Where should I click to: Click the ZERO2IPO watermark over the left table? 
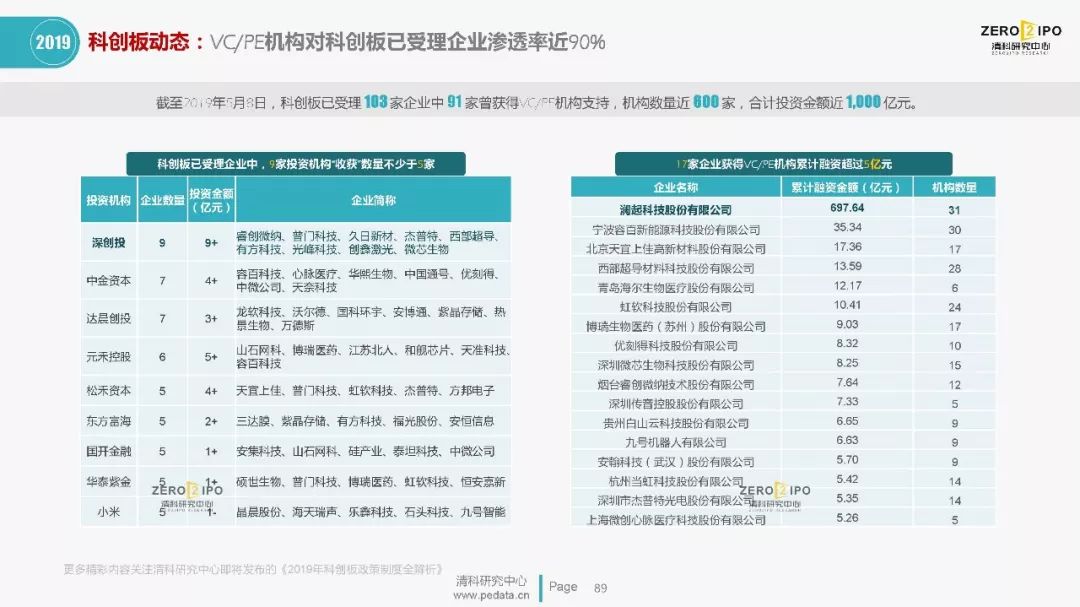pos(187,497)
